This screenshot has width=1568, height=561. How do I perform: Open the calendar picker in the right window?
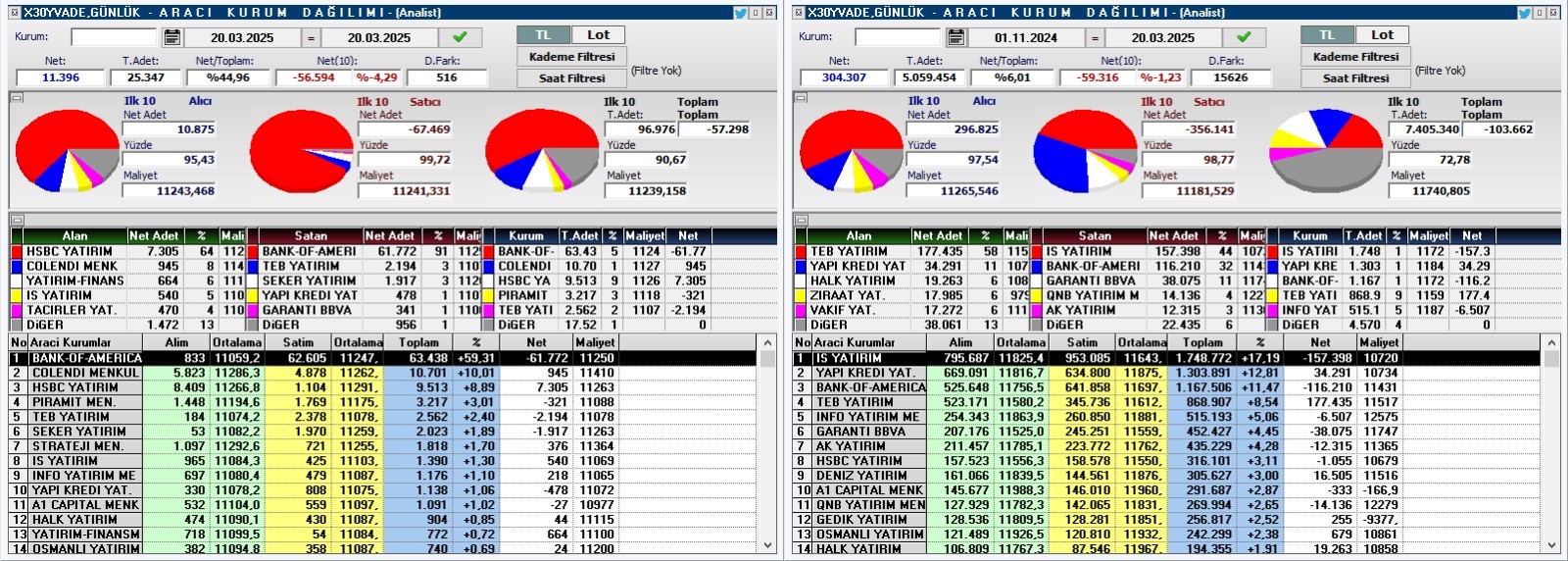[x=955, y=37]
